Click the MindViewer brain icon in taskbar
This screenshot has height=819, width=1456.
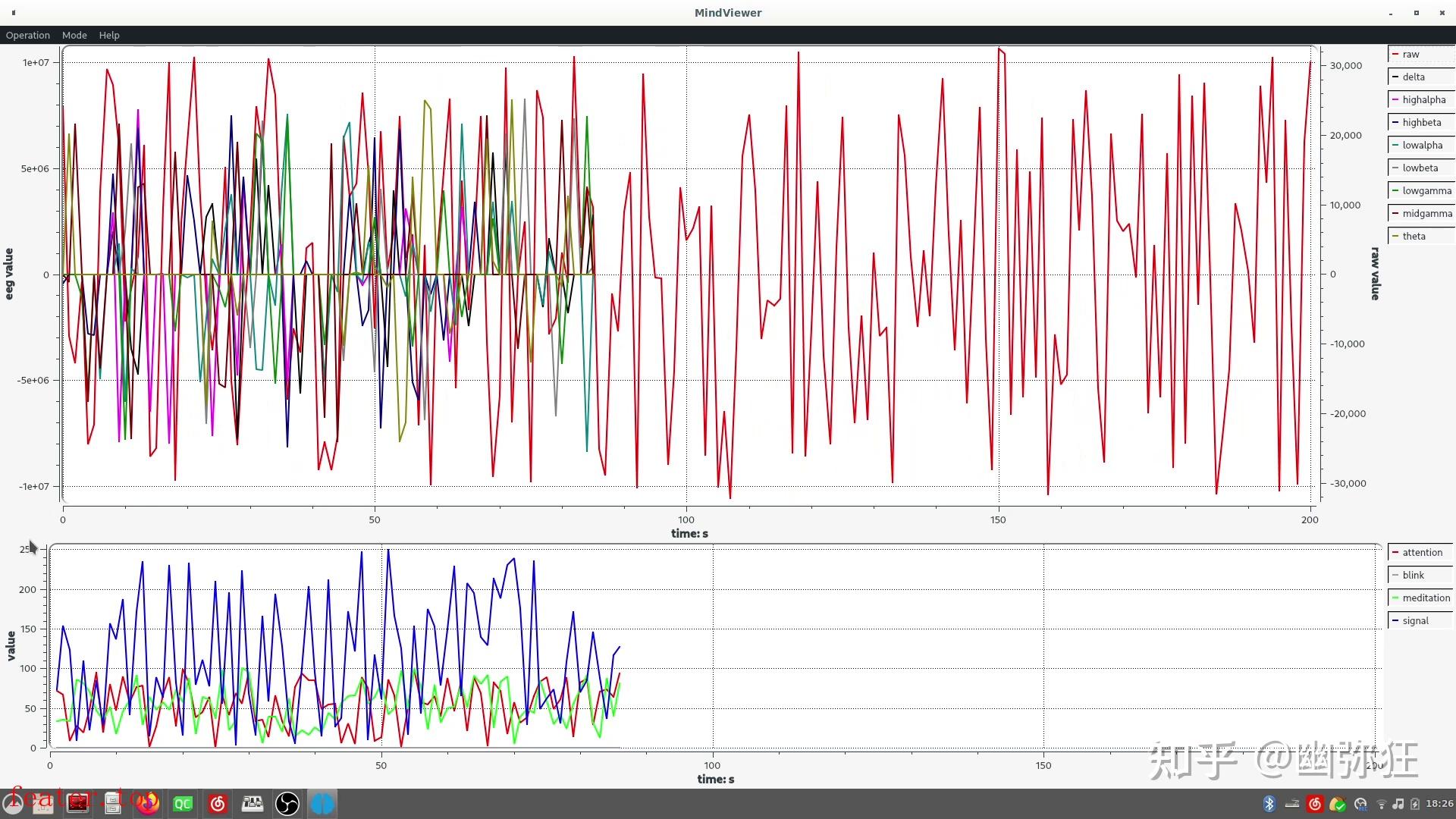tap(322, 803)
